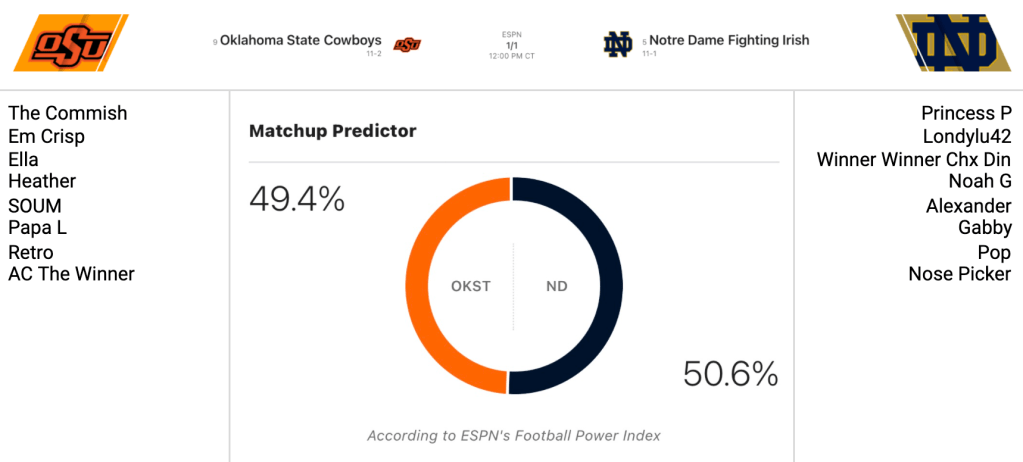The image size is (1023, 462).
Task: Select Nose Picker entry
Action: 959,274
